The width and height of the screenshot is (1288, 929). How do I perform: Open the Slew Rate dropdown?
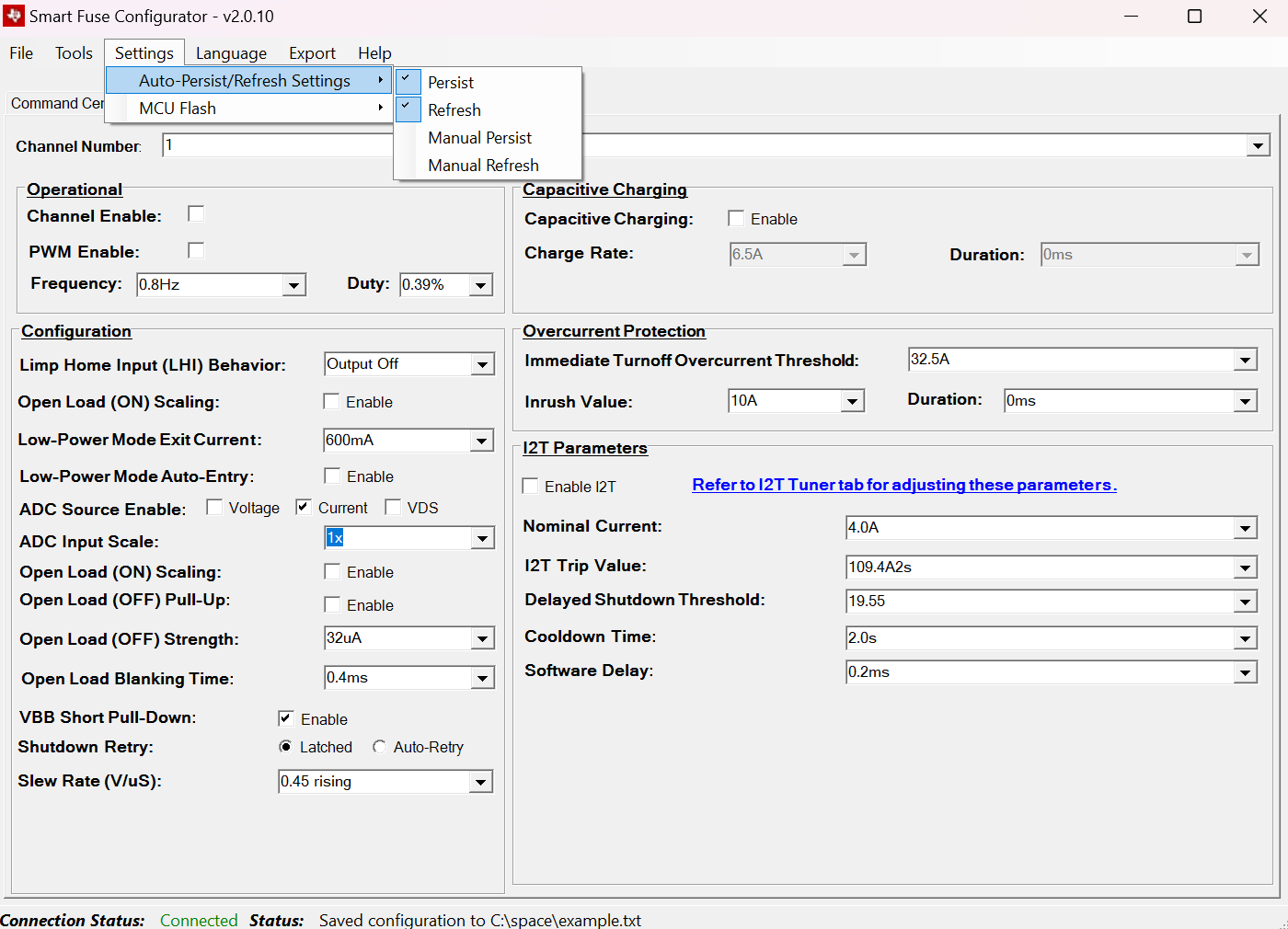tap(480, 783)
